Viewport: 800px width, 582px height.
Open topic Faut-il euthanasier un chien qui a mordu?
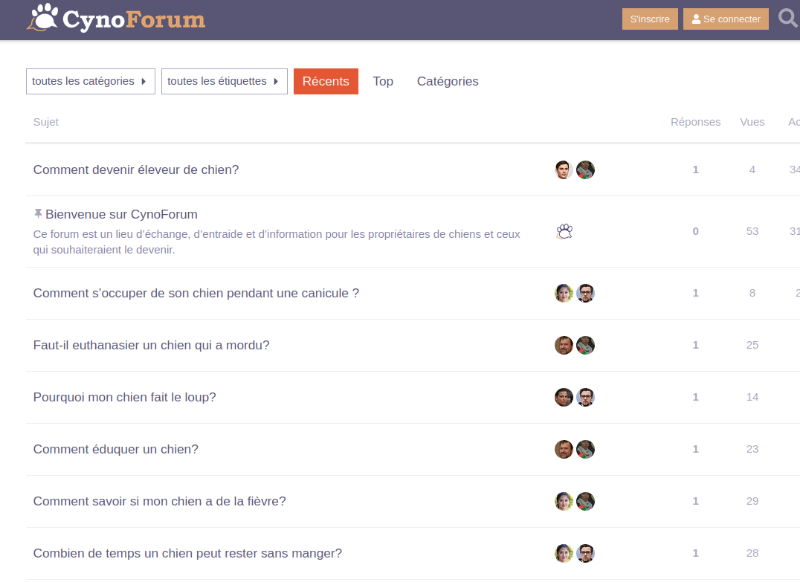[151, 345]
